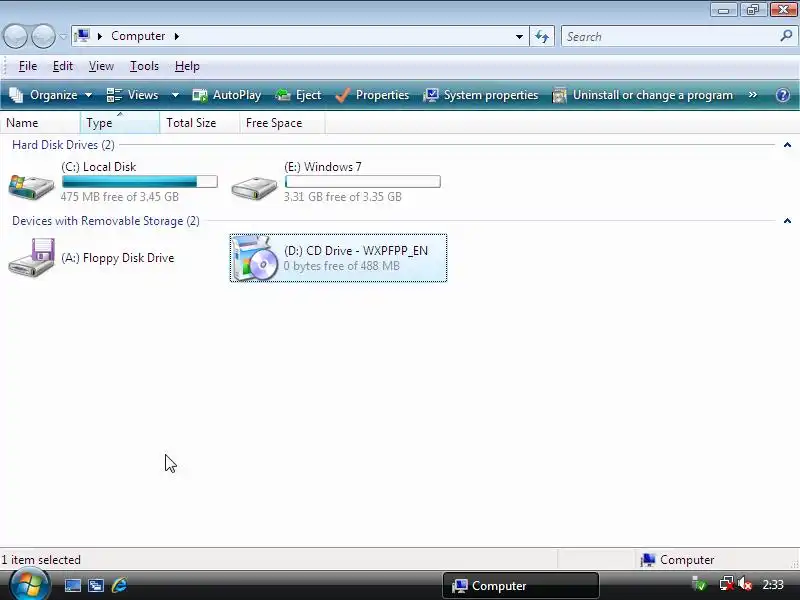The height and width of the screenshot is (600, 800).
Task: Select the E: Windows 7 drive icon
Action: 254,188
